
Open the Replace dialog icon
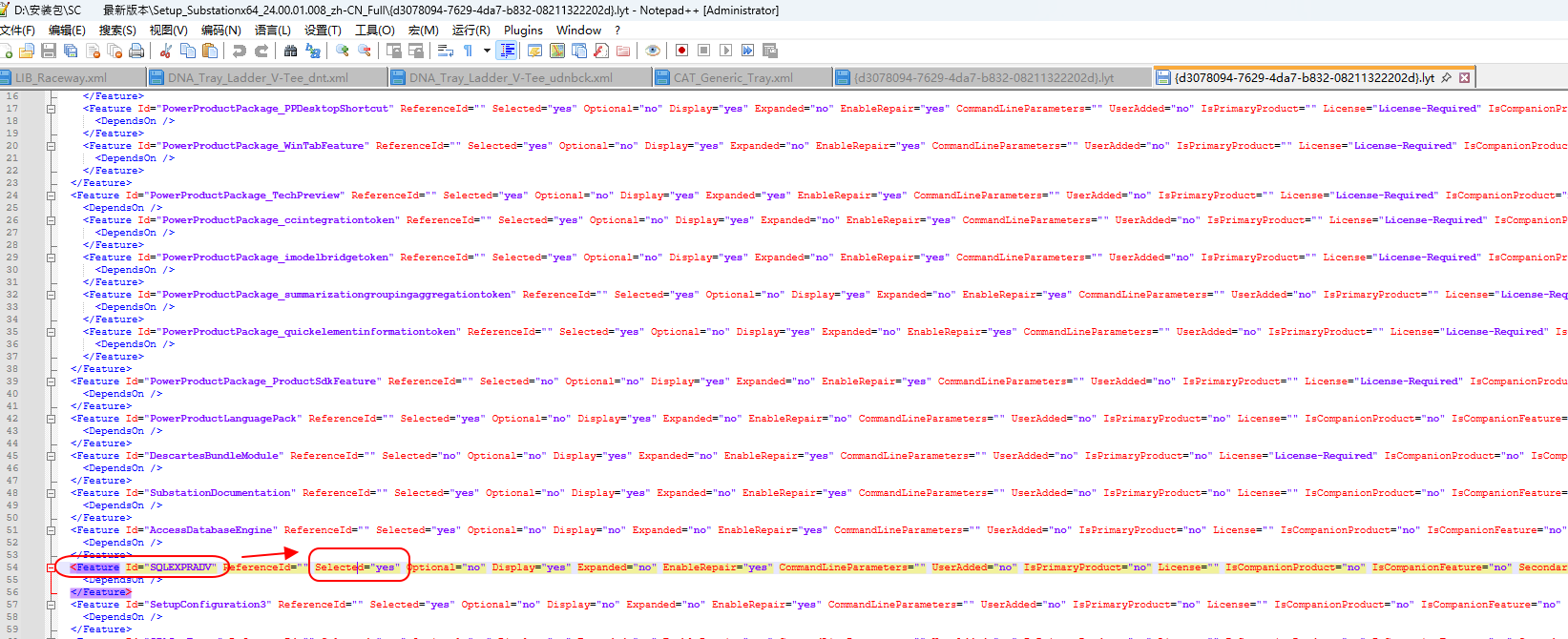click(313, 51)
